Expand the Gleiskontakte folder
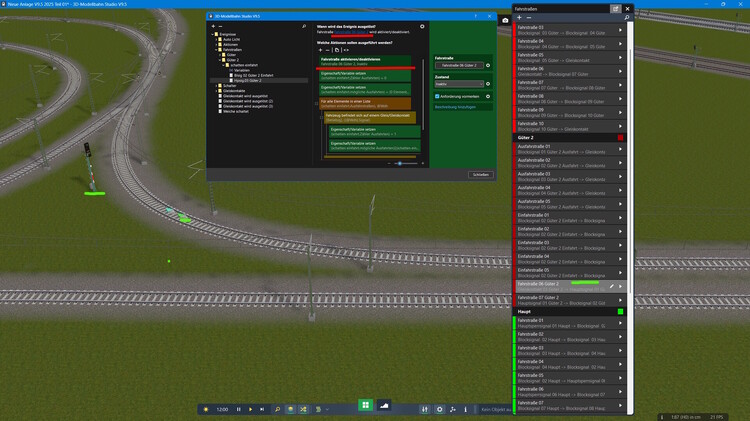 (216, 91)
